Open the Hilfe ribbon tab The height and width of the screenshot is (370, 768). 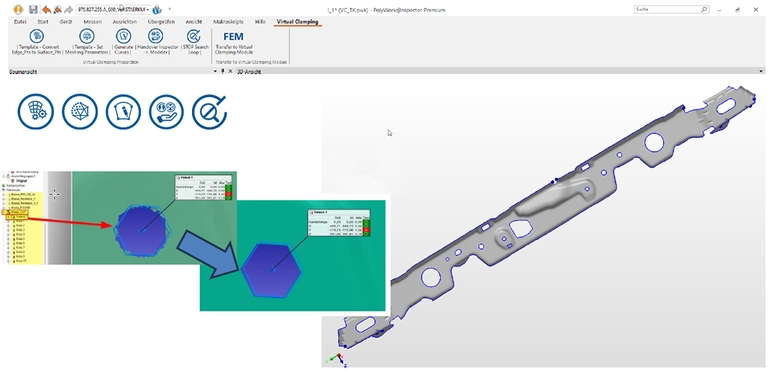tap(261, 22)
